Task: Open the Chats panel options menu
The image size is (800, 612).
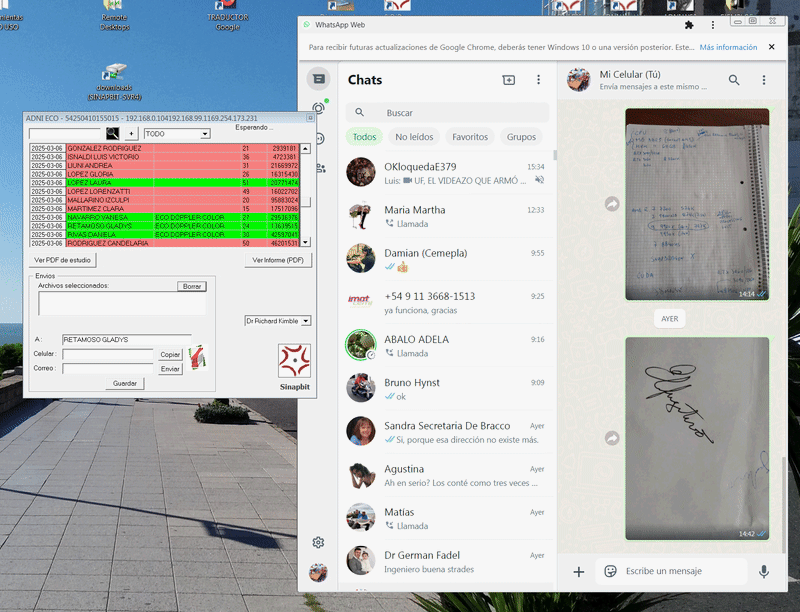Action: (538, 80)
